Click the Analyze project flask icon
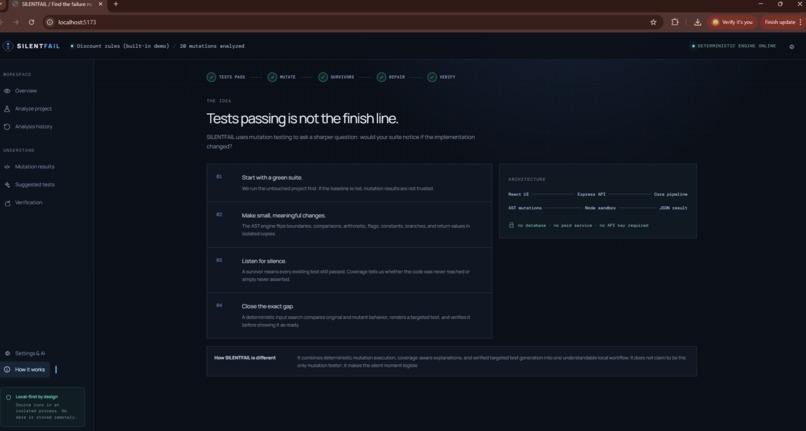 point(7,109)
